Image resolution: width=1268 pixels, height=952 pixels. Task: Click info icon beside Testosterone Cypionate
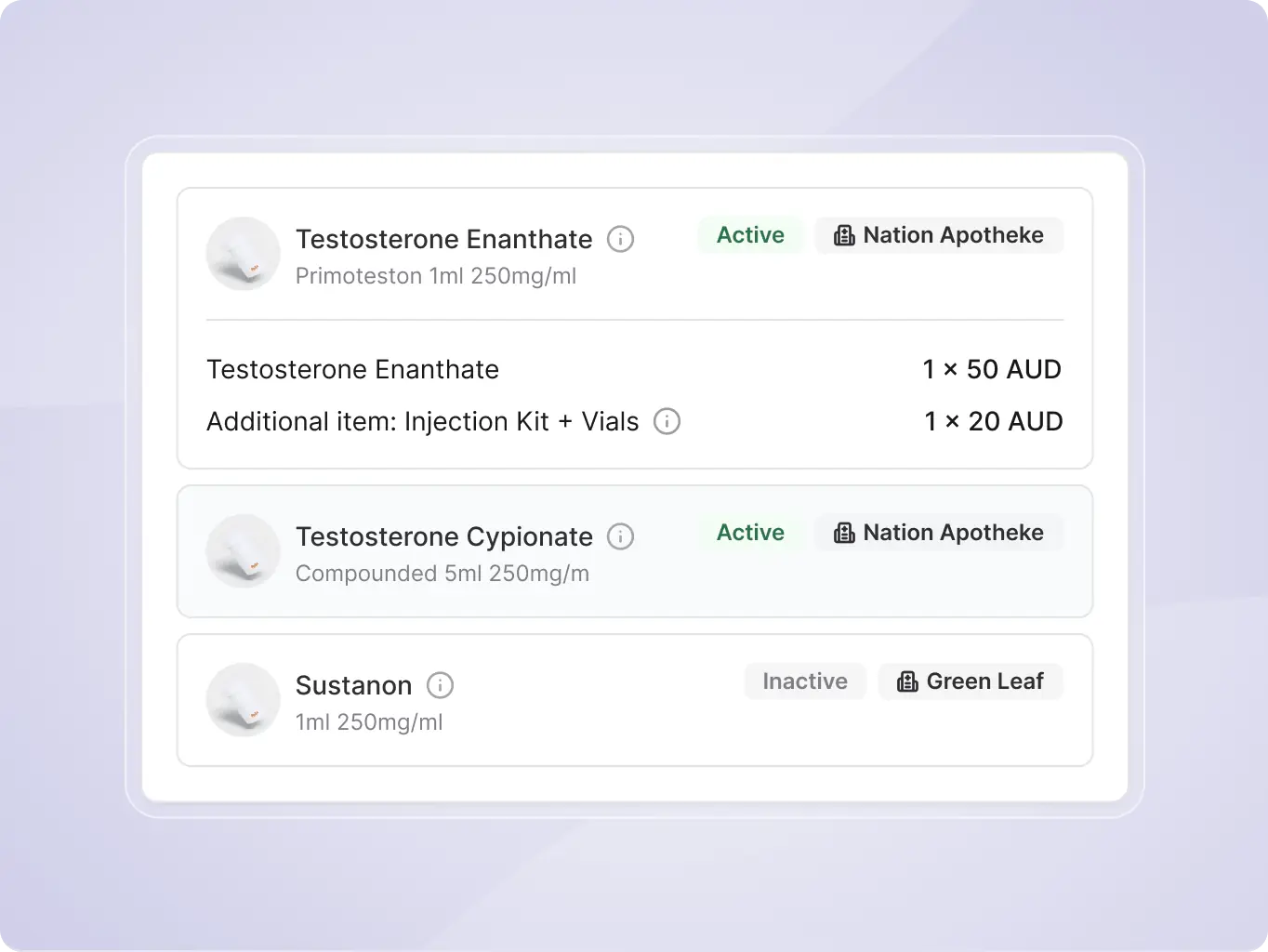pyautogui.click(x=620, y=537)
